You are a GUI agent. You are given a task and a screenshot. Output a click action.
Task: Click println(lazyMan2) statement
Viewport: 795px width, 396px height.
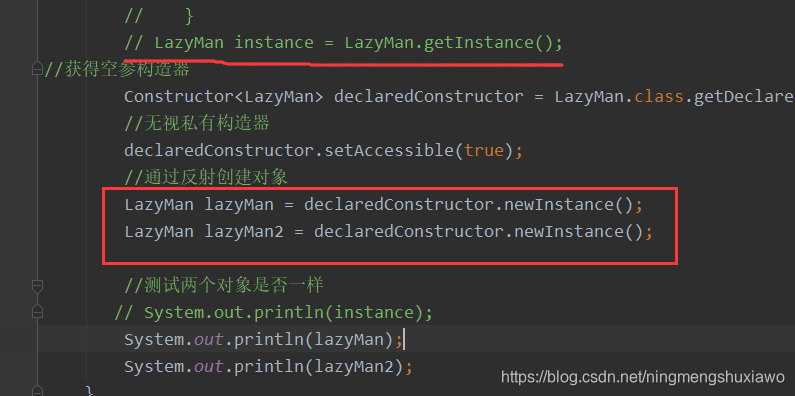tap(269, 366)
